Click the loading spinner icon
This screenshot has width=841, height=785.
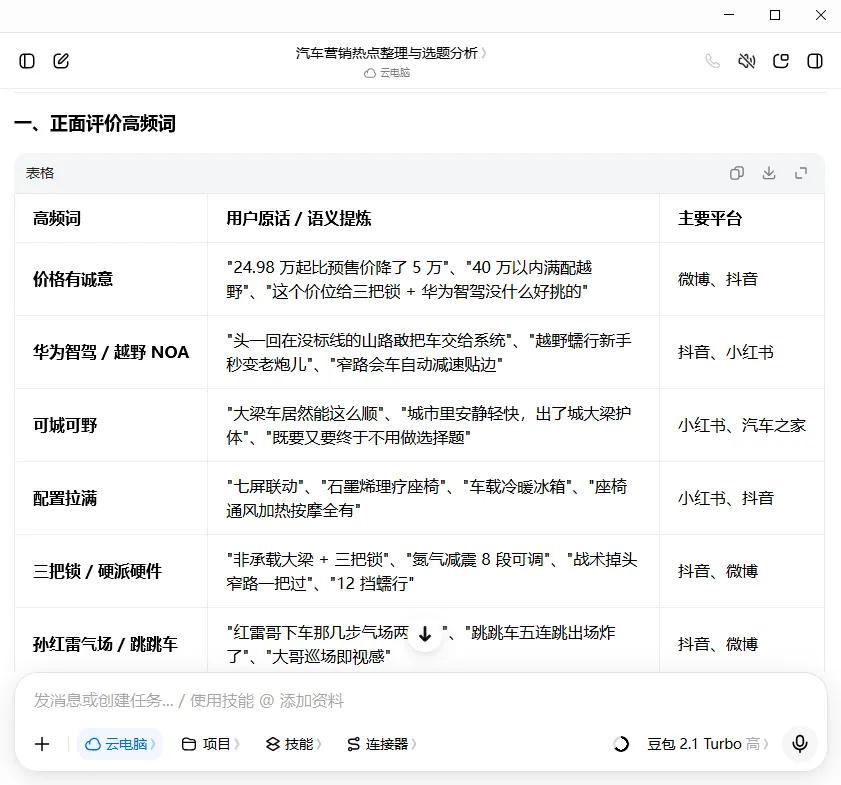tap(621, 744)
